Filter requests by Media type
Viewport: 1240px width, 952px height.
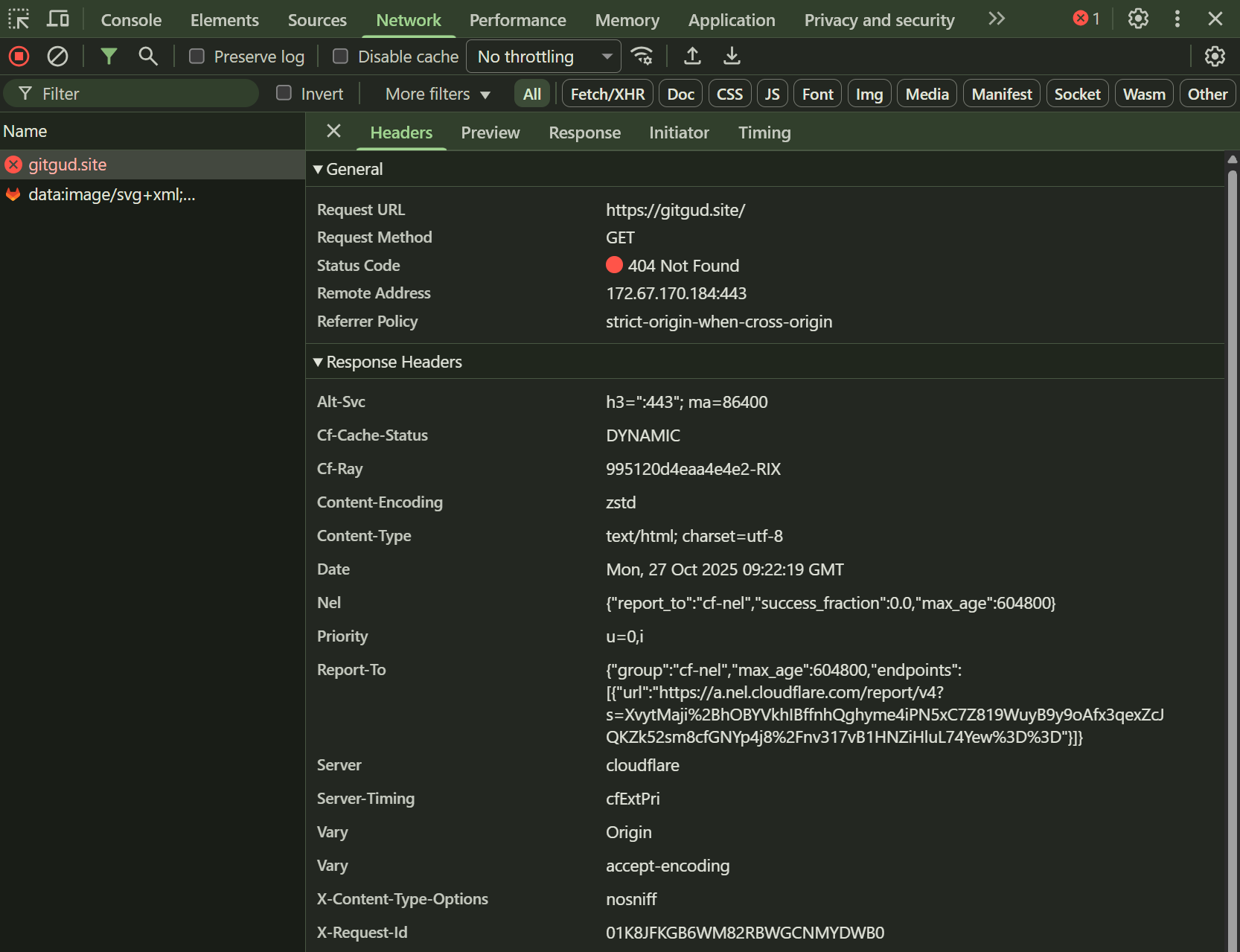927,94
